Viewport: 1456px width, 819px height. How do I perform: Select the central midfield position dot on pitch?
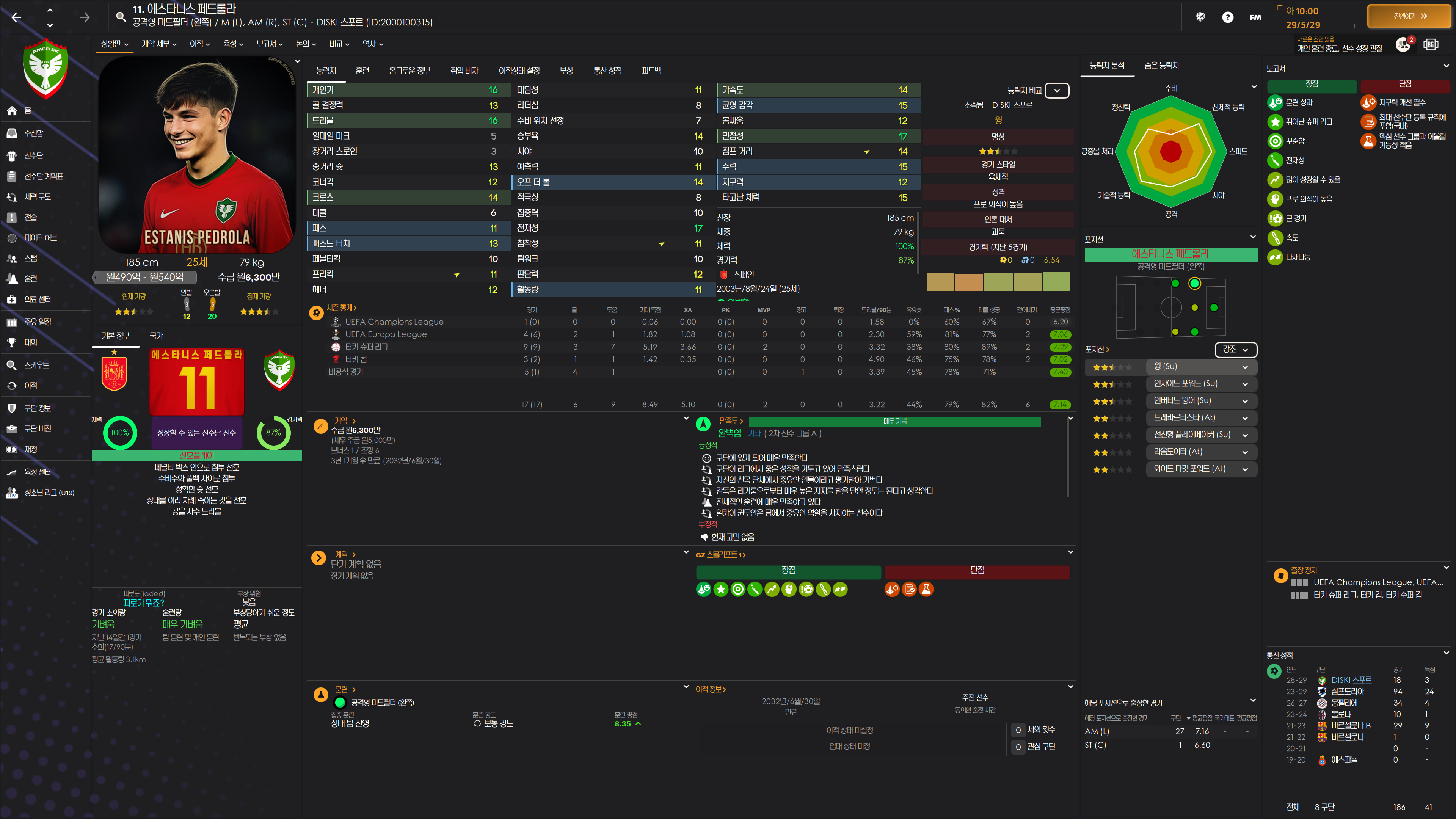coord(1194,308)
